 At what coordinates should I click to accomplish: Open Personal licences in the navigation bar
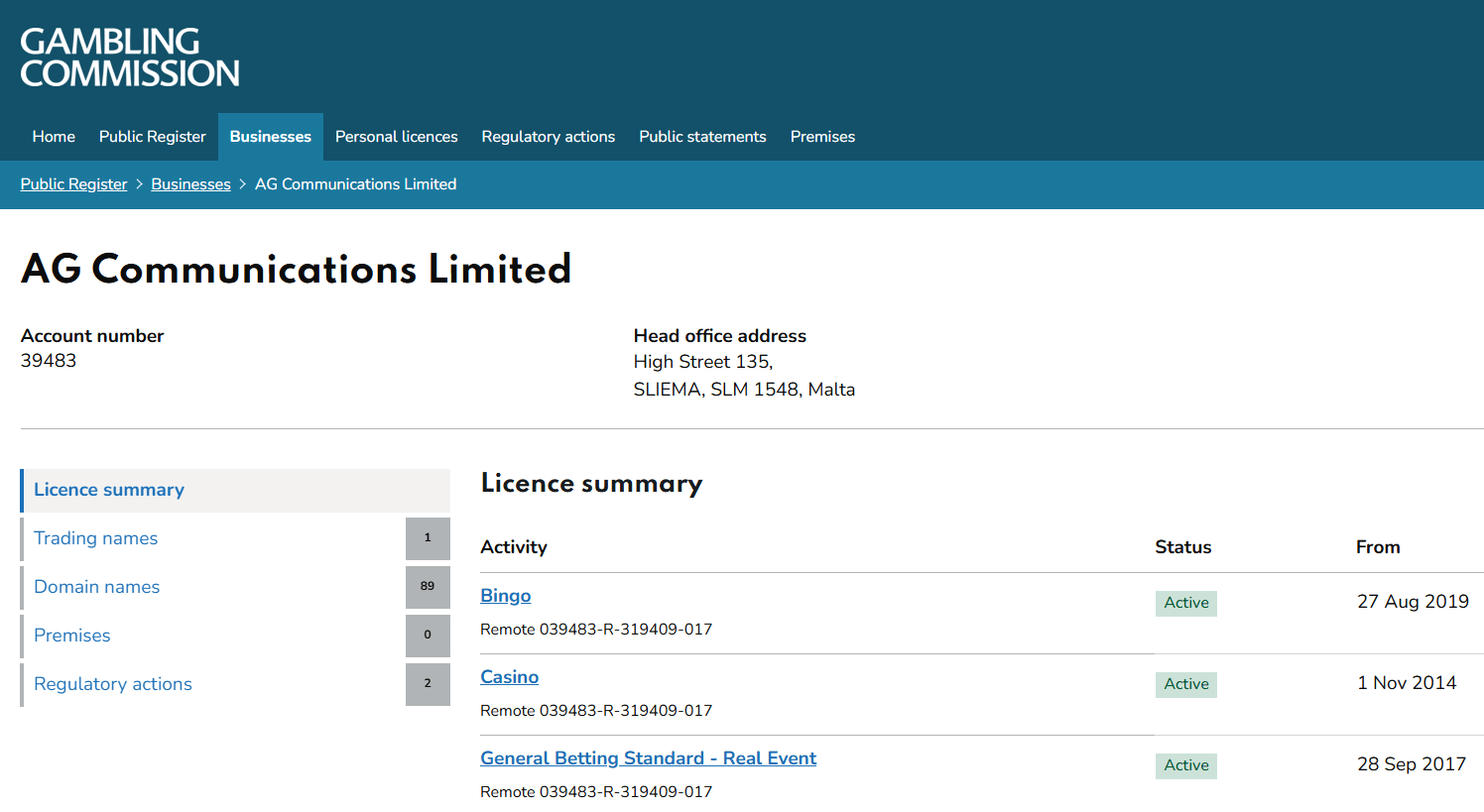(x=397, y=137)
